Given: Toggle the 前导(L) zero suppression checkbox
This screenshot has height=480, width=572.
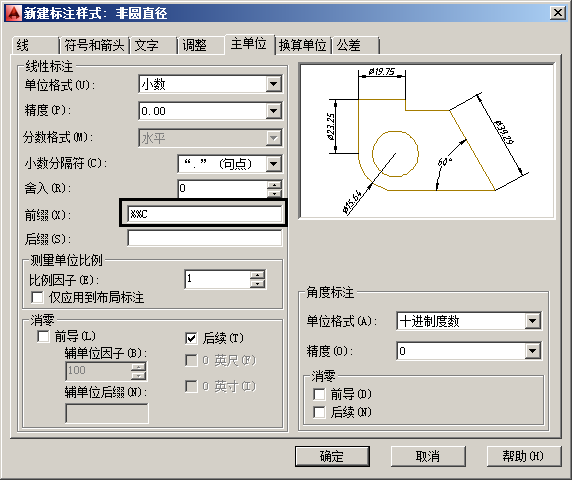Looking at the screenshot, I should [43, 336].
